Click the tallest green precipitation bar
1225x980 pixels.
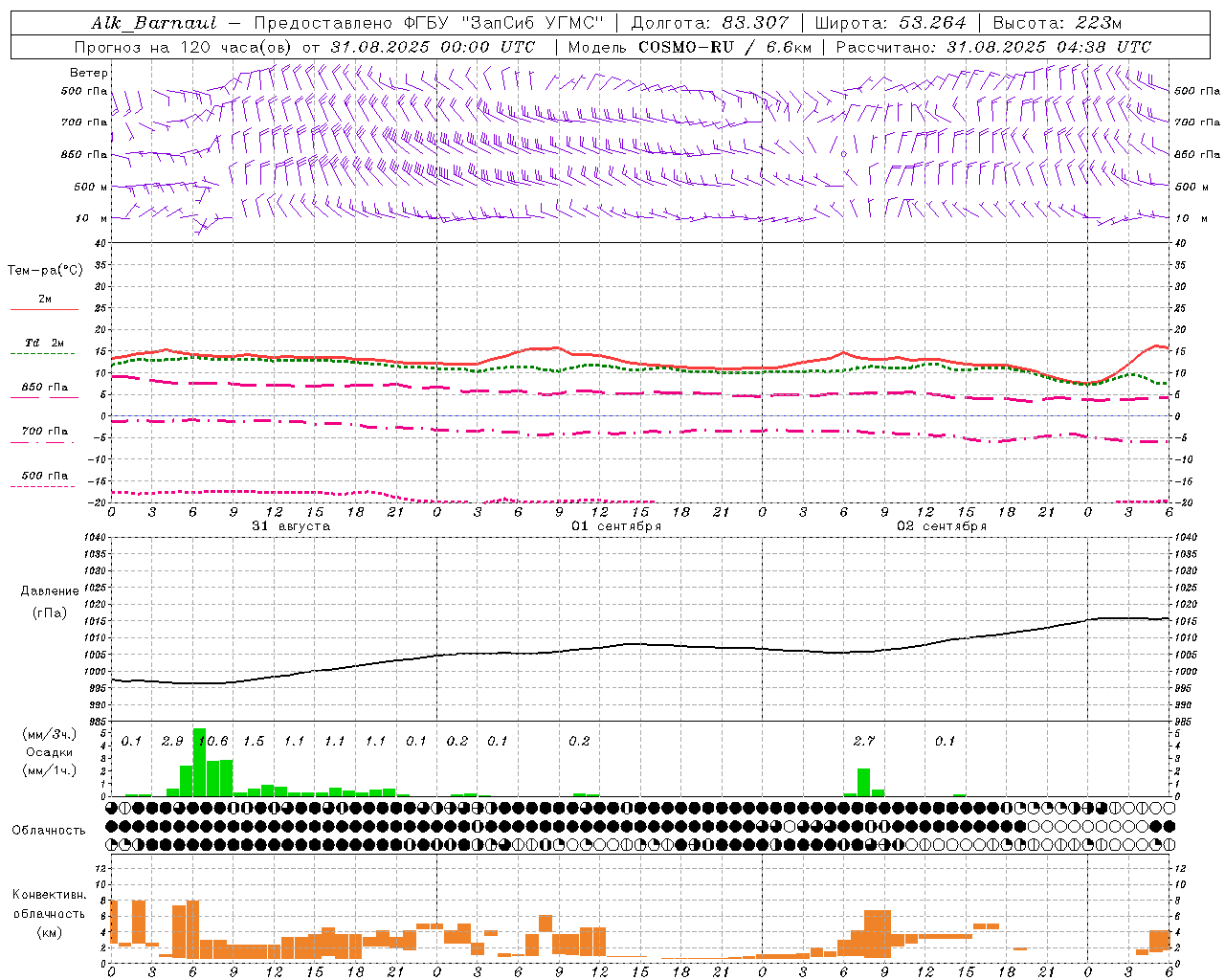199,763
